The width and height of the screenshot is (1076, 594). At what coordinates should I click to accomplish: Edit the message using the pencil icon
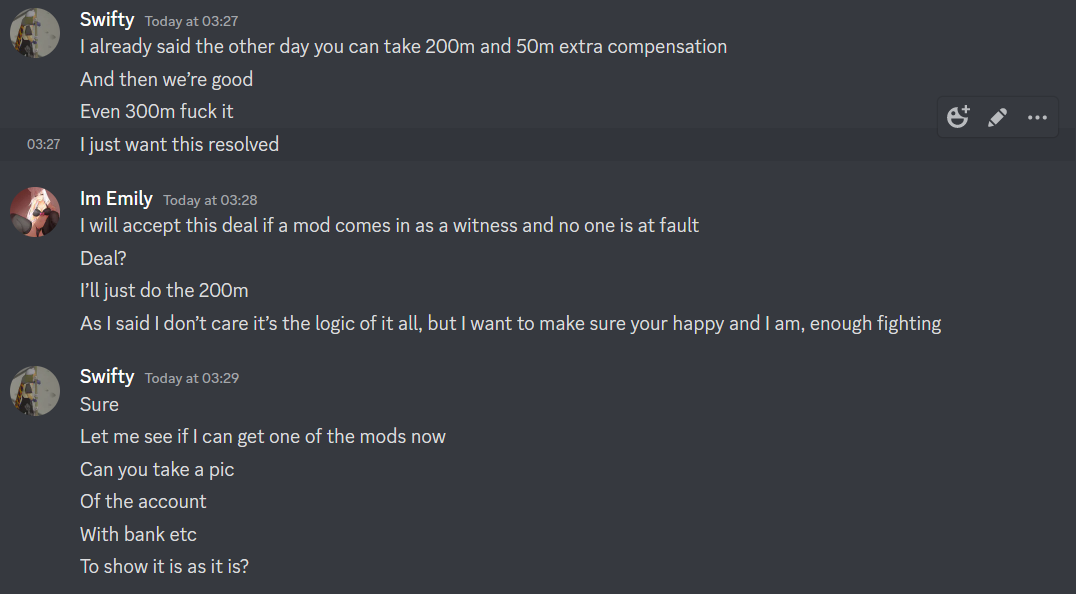997,117
